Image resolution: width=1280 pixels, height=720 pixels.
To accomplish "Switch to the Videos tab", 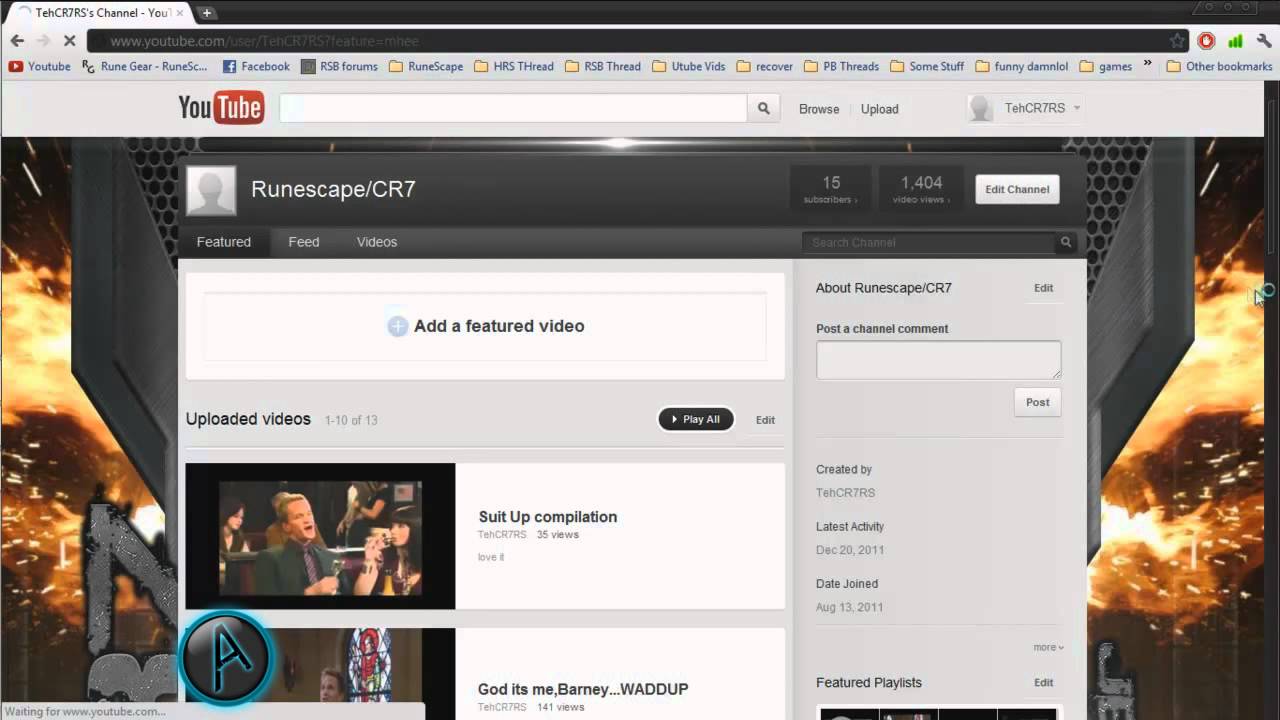I will coord(377,242).
